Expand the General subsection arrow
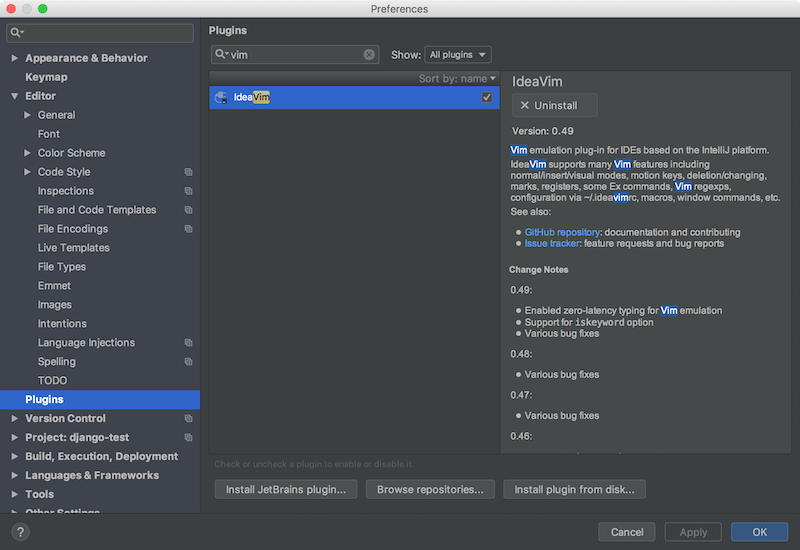800x550 pixels. [x=28, y=115]
